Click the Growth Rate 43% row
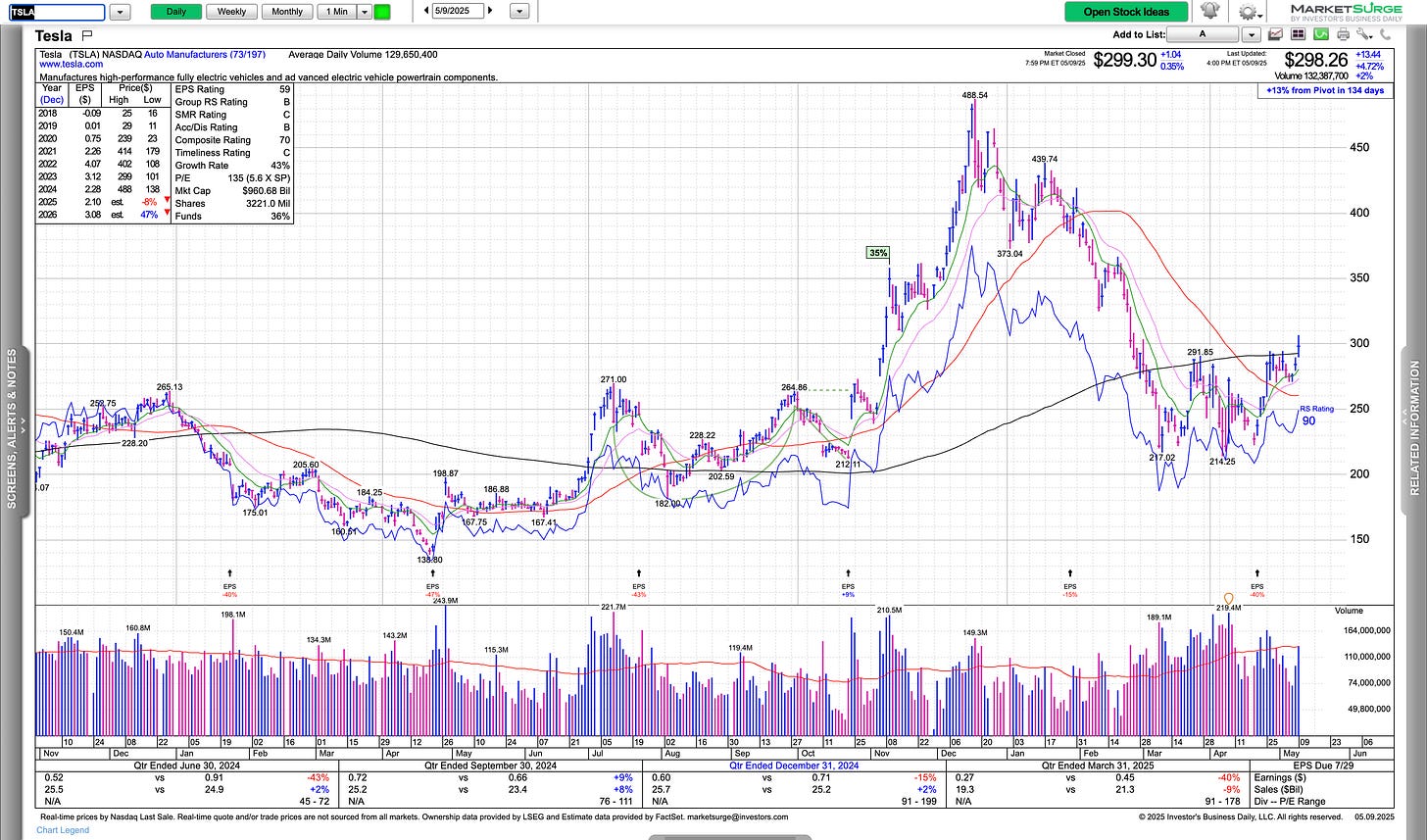 pos(232,166)
